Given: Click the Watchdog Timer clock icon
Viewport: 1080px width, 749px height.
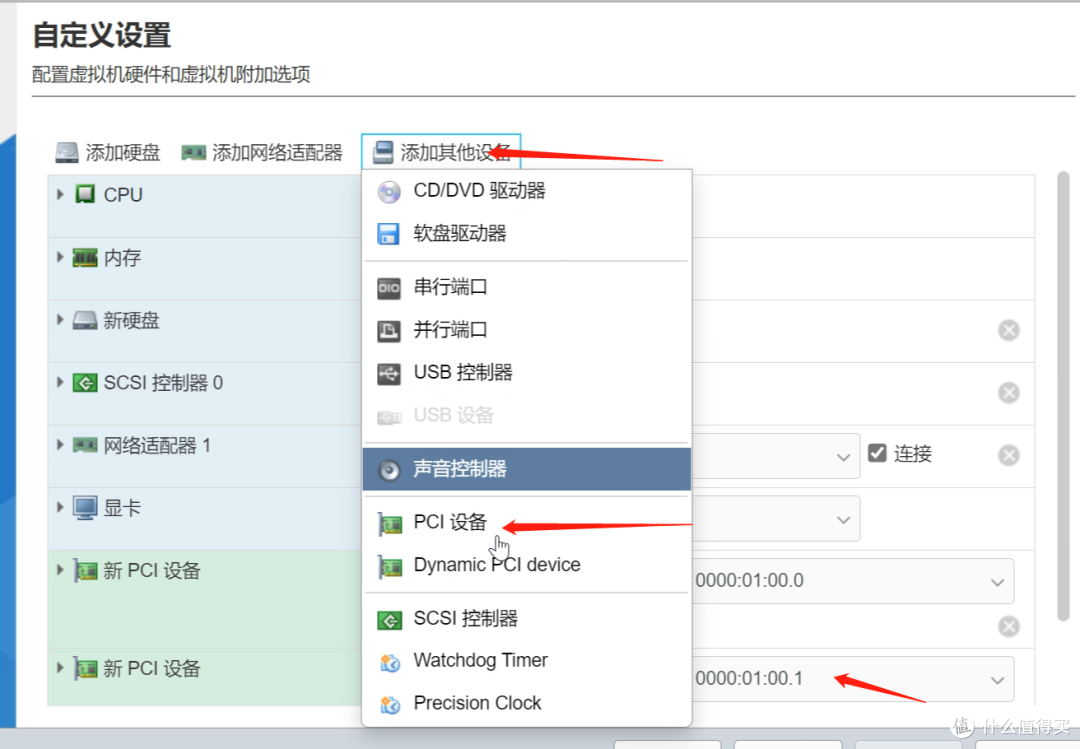Looking at the screenshot, I should coord(390,660).
